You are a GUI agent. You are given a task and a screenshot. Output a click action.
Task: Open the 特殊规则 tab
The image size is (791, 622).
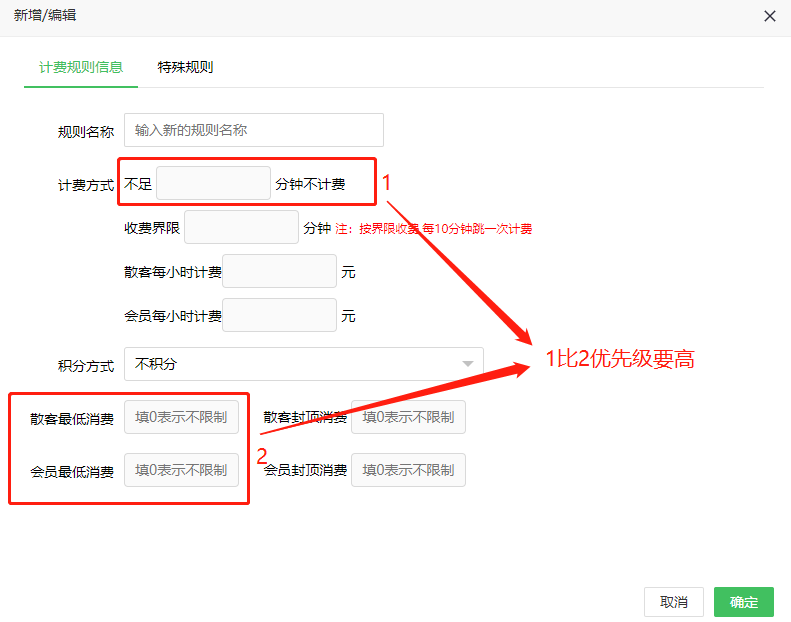click(185, 67)
